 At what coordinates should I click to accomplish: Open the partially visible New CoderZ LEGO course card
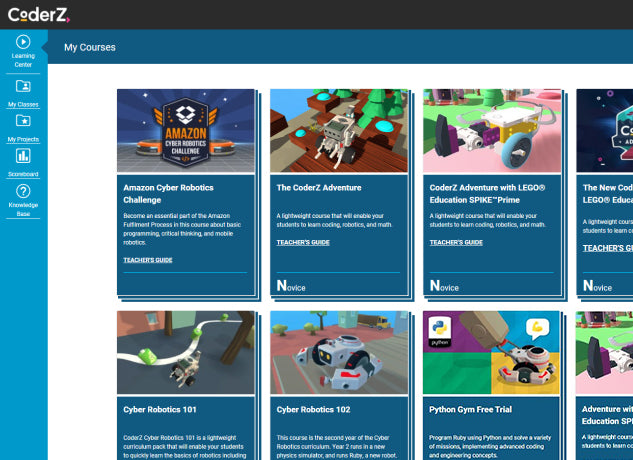click(x=605, y=190)
